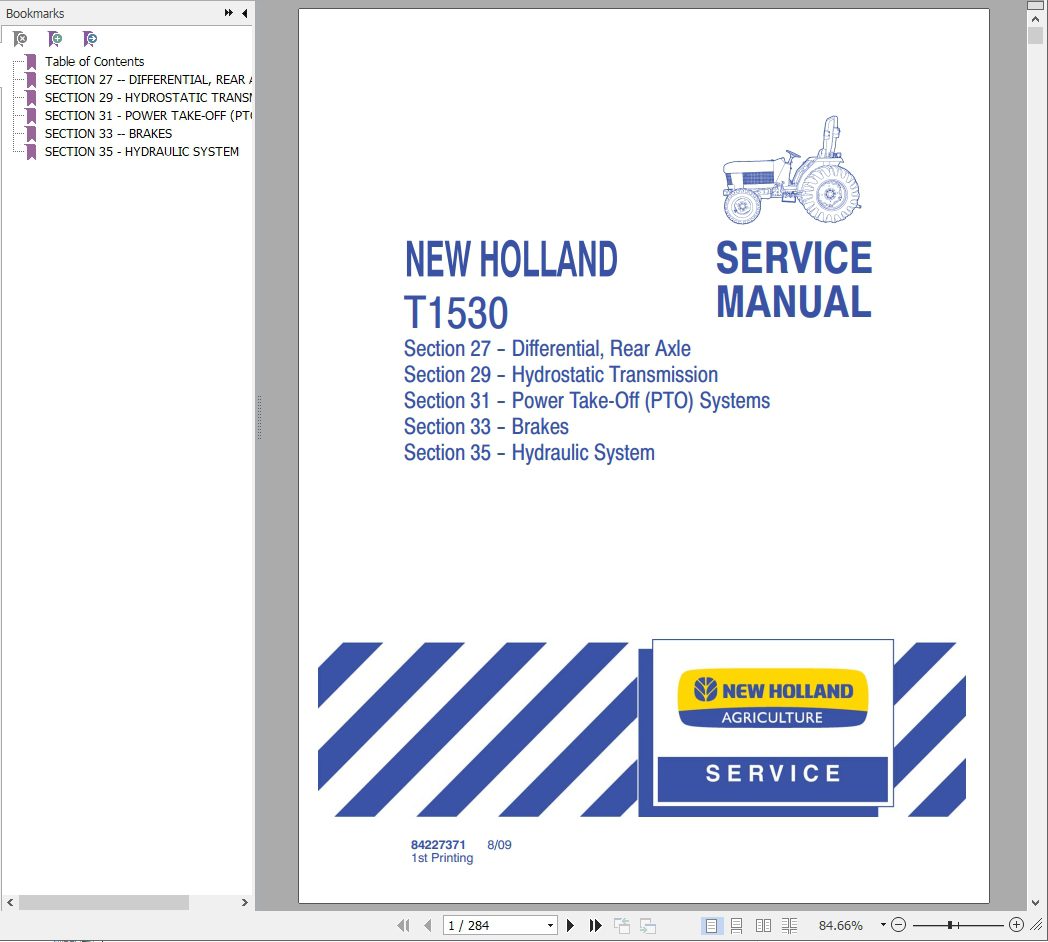Viewport: 1048px width, 942px height.
Task: Click the expand current bookmark arrow icon
Action: (x=89, y=38)
